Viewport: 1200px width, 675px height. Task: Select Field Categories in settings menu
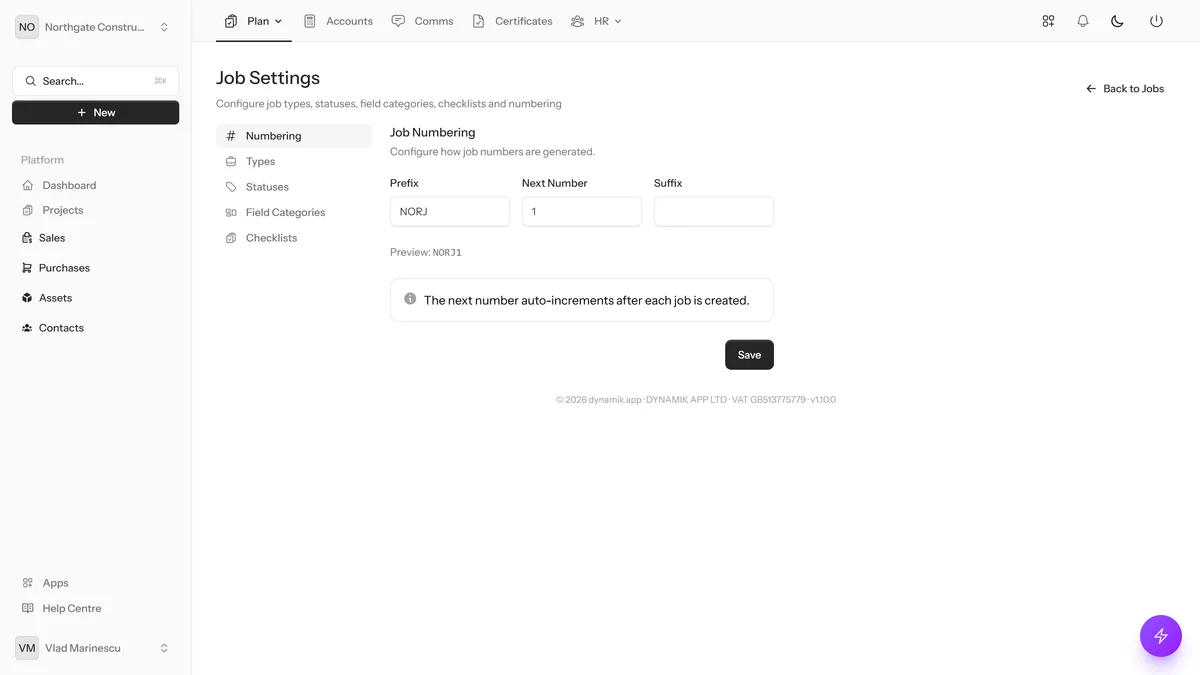pyautogui.click(x=294, y=212)
